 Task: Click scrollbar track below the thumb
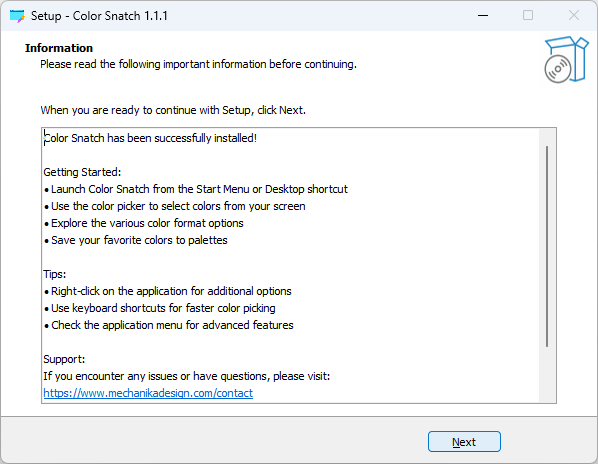(547, 374)
